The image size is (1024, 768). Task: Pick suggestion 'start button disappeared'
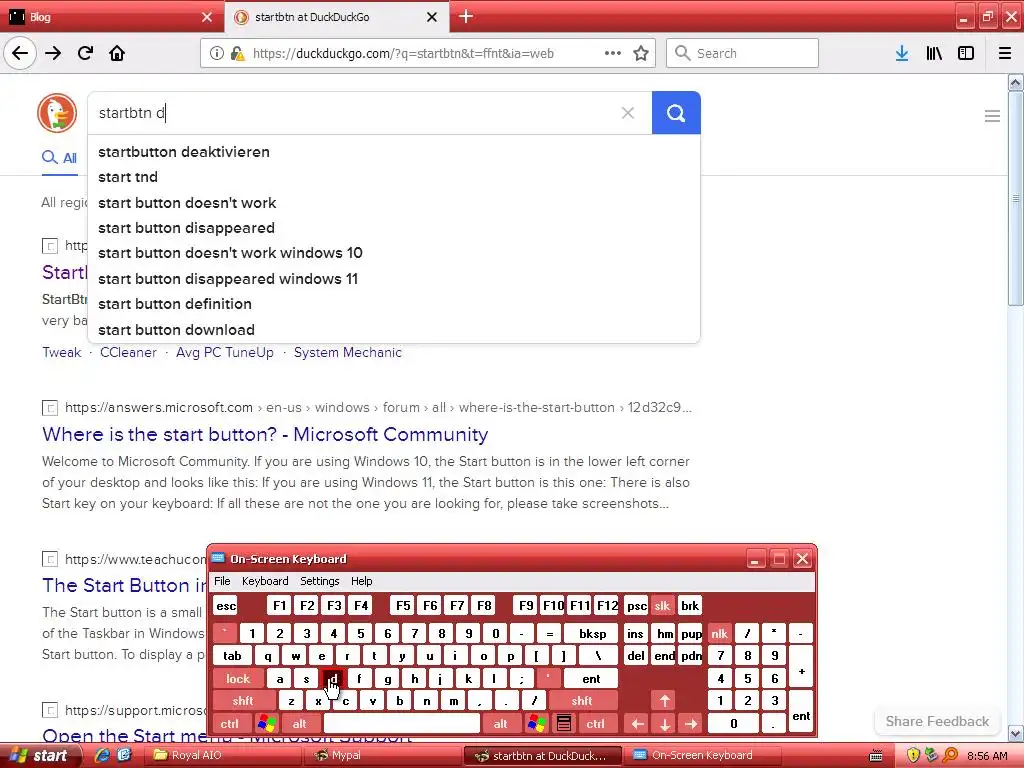[394, 228]
